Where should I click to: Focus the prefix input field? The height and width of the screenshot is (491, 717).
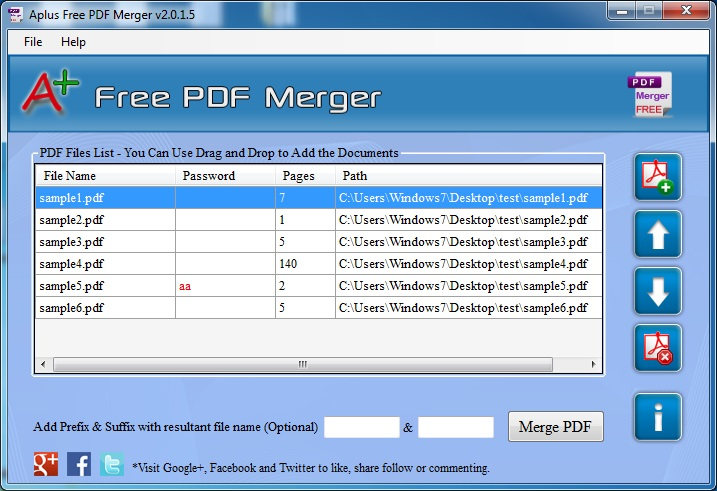coord(362,427)
